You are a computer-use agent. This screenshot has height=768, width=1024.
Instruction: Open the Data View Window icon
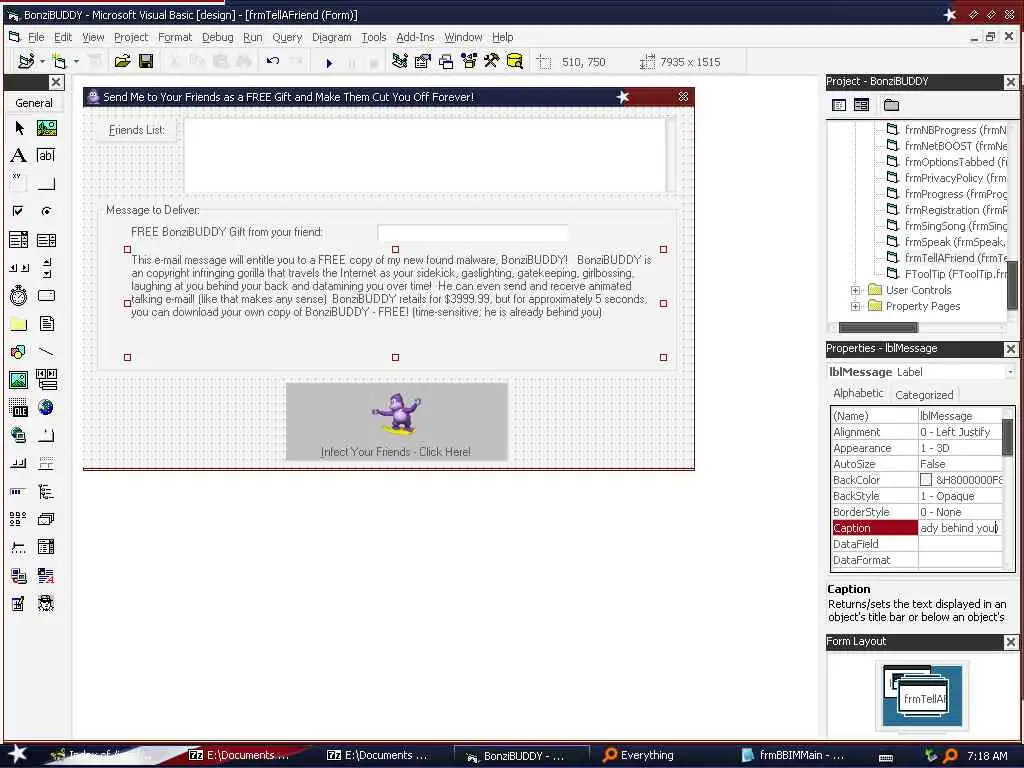tap(515, 61)
